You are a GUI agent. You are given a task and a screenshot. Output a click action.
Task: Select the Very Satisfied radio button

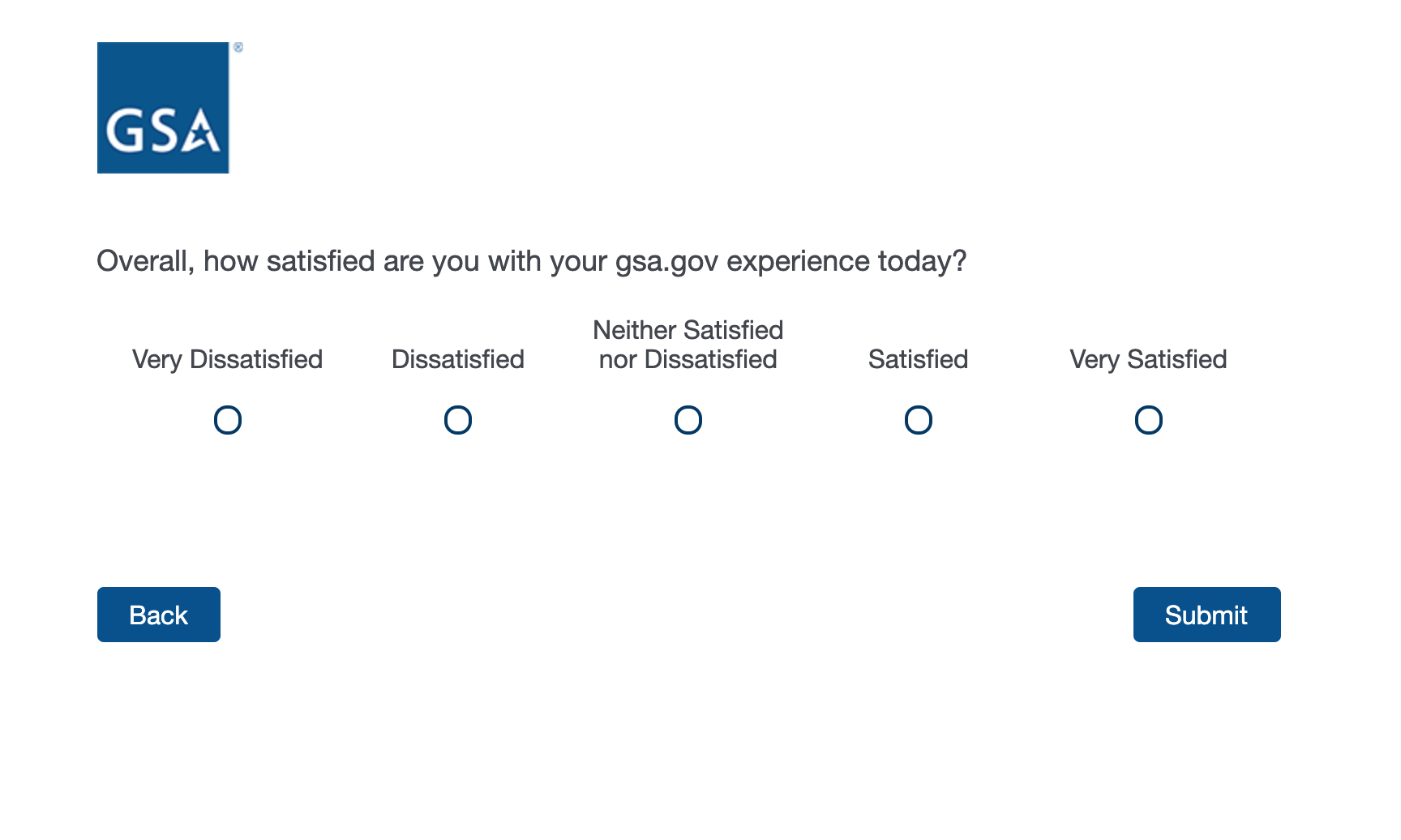click(1149, 420)
